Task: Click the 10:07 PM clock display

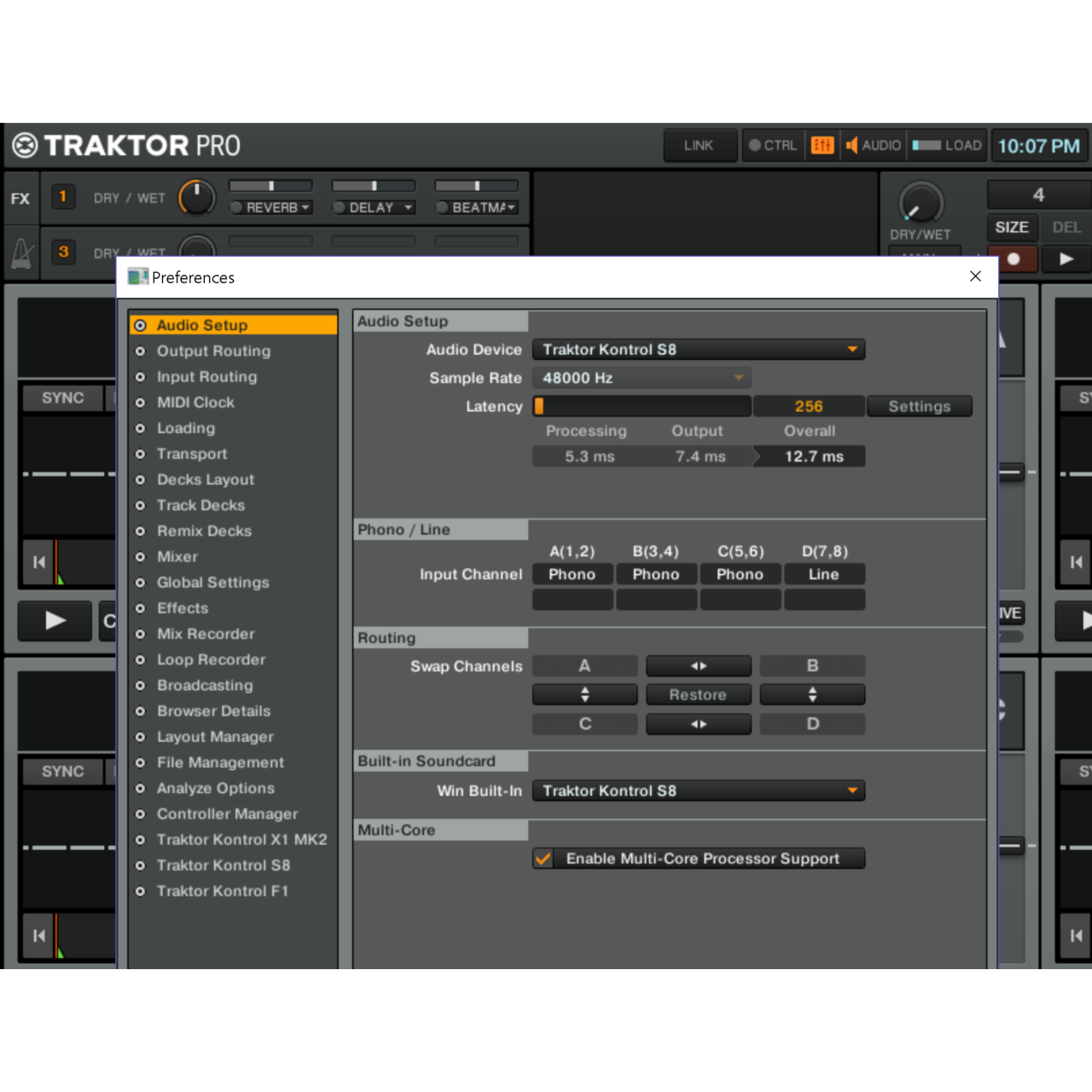Action: [x=1039, y=146]
